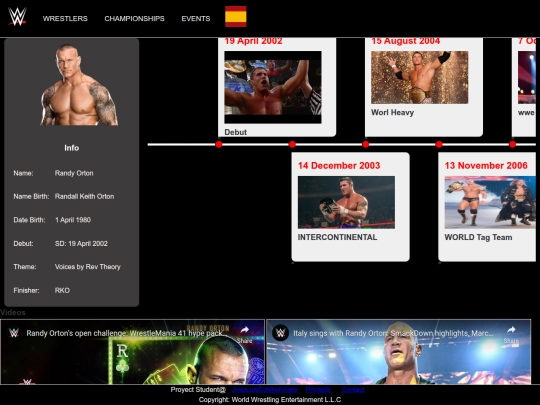Click the finisher value RKO
The height and width of the screenshot is (405, 540).
62,290
